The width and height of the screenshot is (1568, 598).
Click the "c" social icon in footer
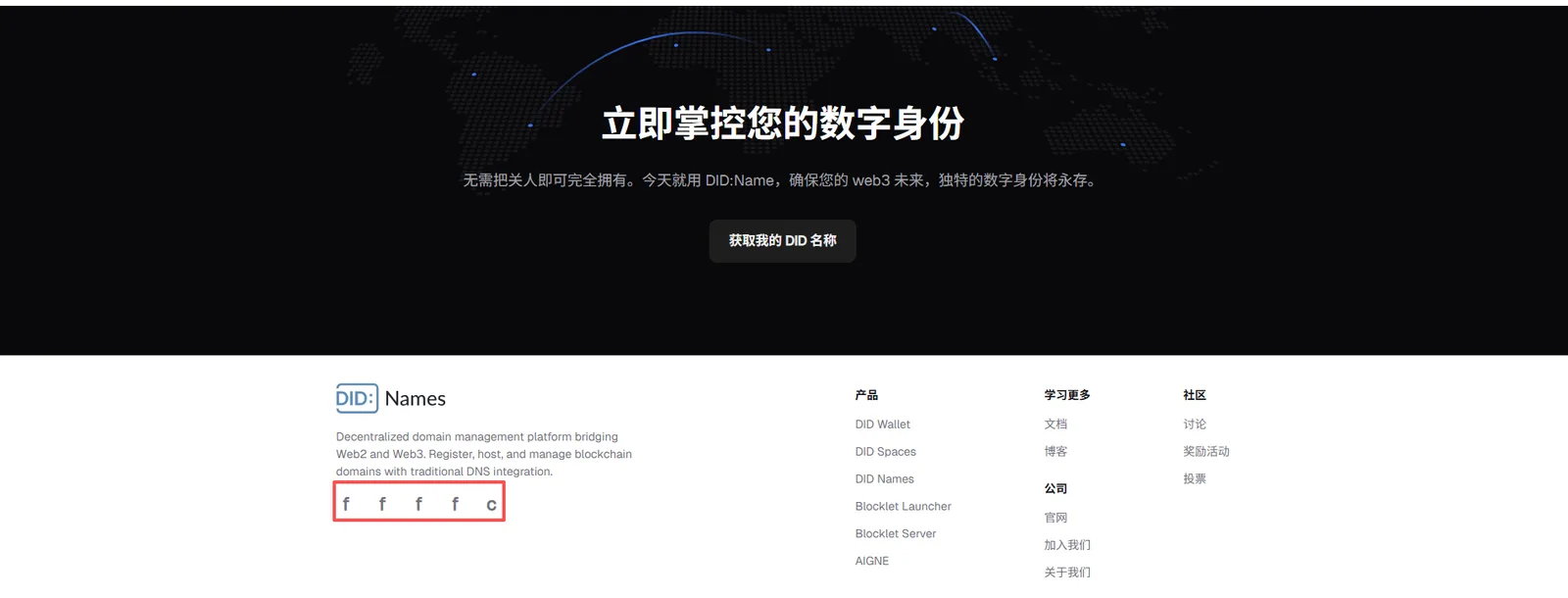tap(491, 504)
